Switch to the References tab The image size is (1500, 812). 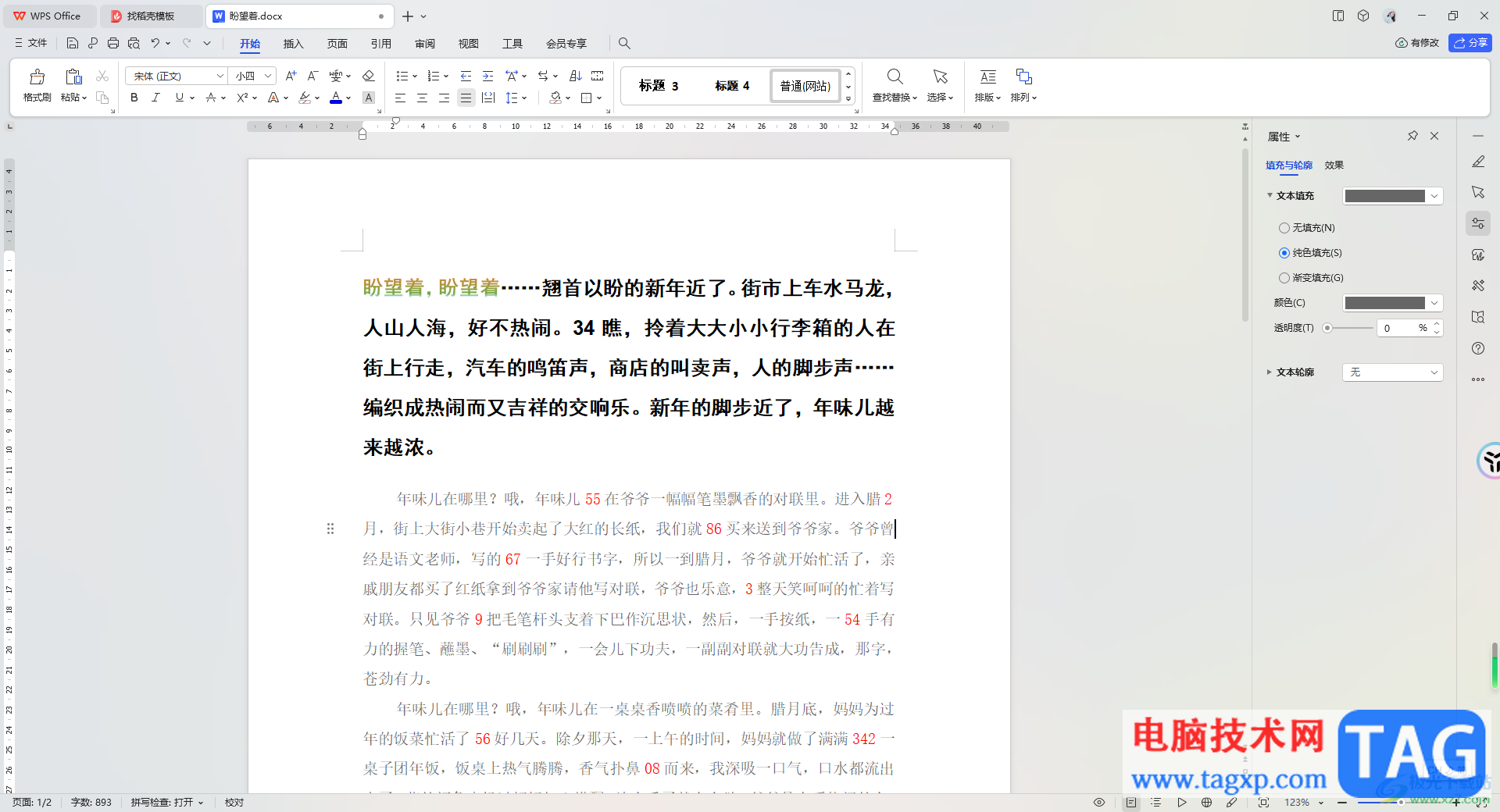pos(380,44)
